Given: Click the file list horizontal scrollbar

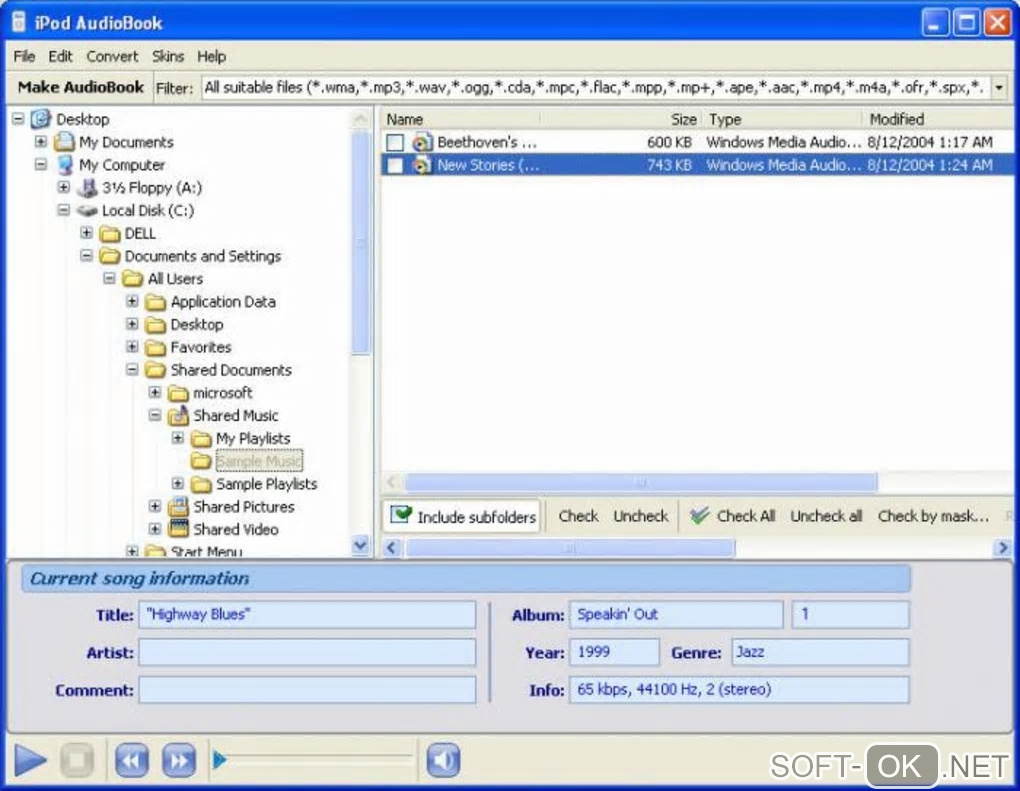Looking at the screenshot, I should (x=641, y=482).
